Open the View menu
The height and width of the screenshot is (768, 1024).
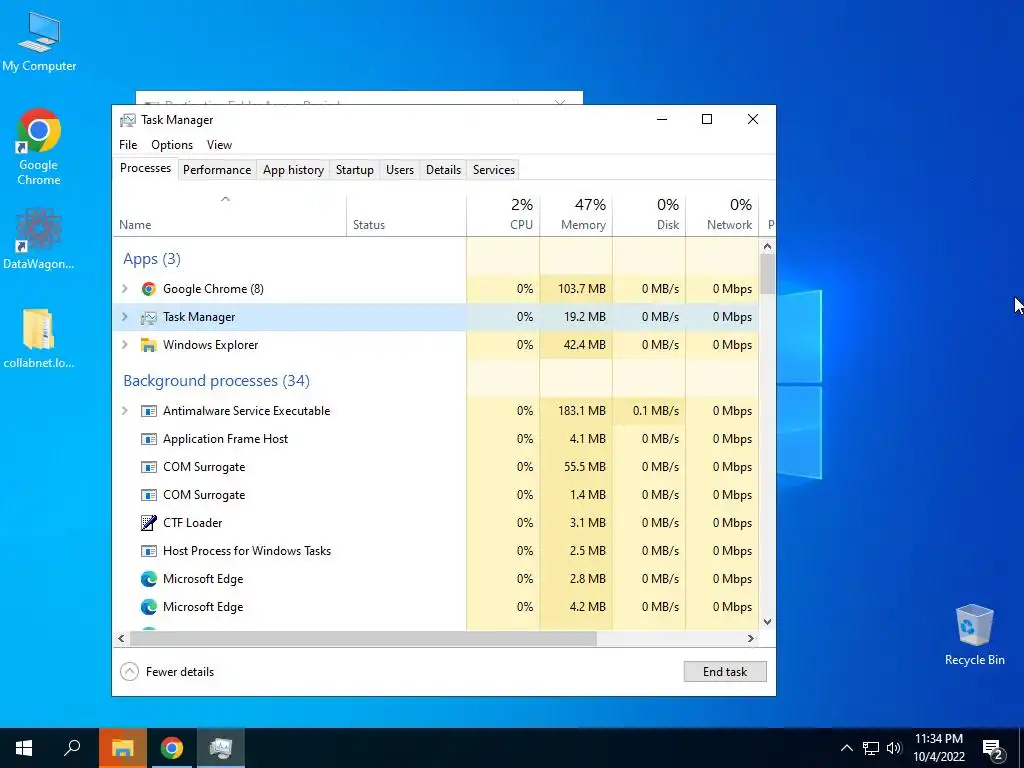point(219,145)
